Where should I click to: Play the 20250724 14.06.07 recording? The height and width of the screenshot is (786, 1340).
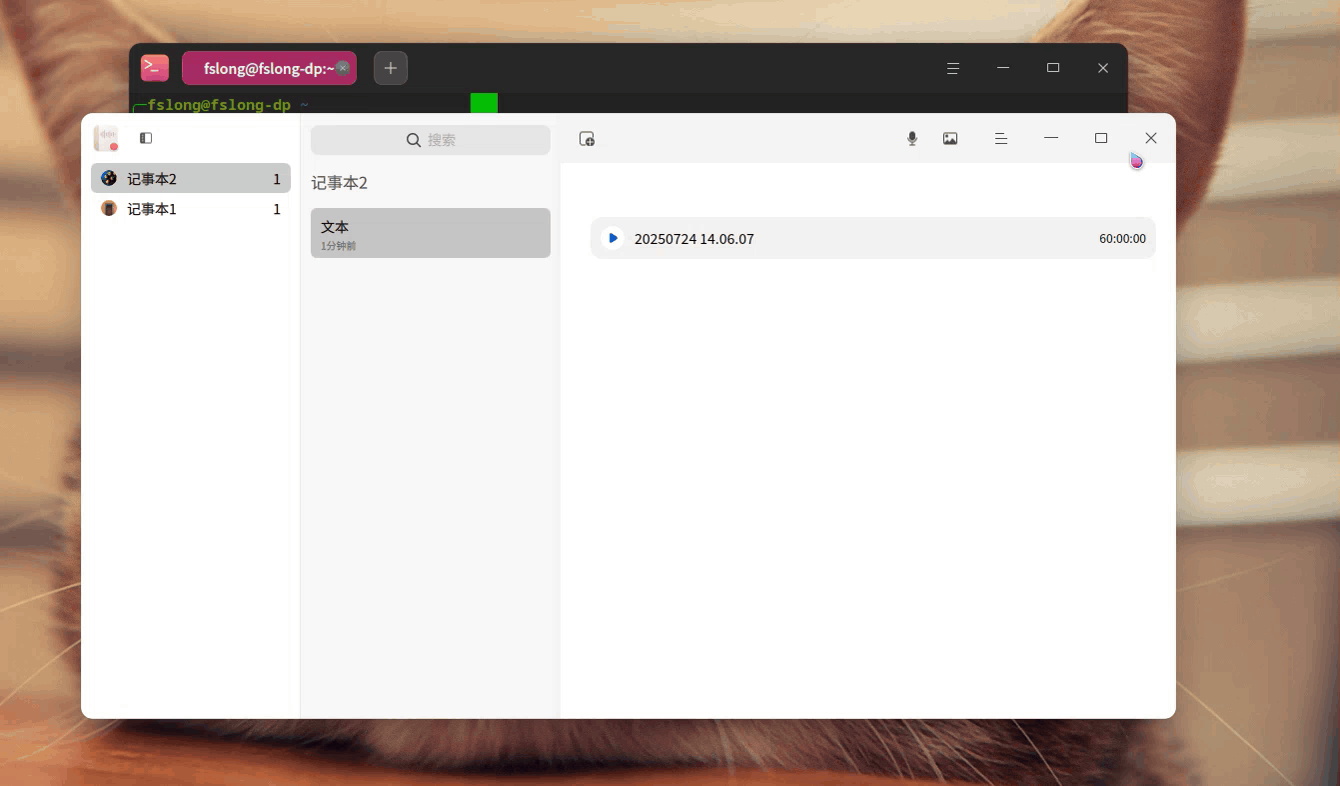(x=613, y=238)
